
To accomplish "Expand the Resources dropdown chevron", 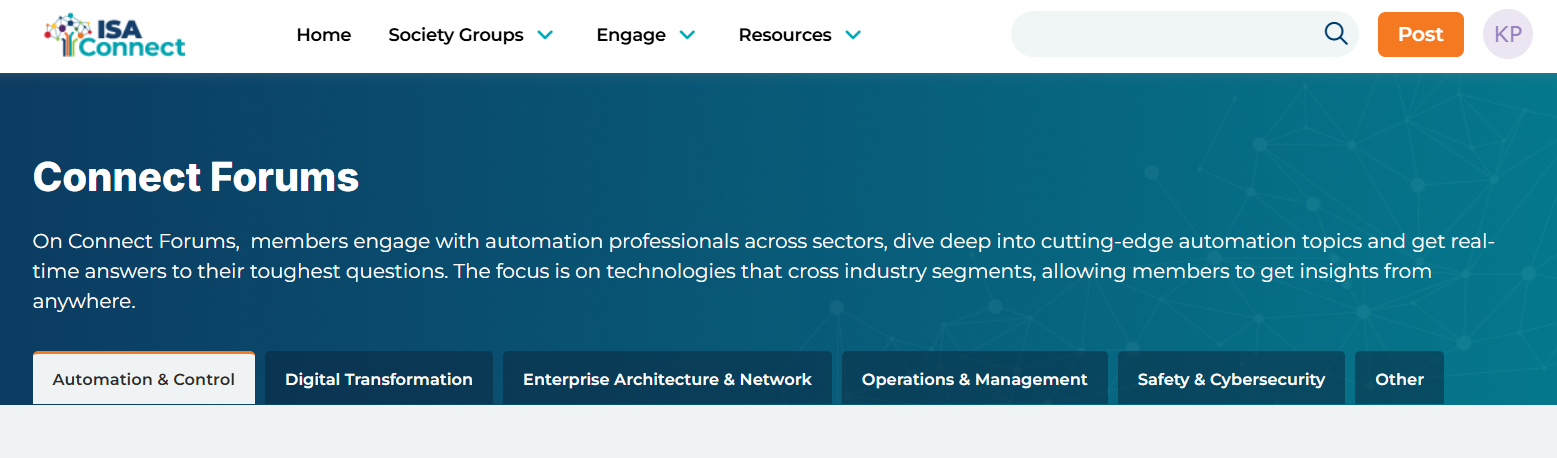I will click(853, 35).
